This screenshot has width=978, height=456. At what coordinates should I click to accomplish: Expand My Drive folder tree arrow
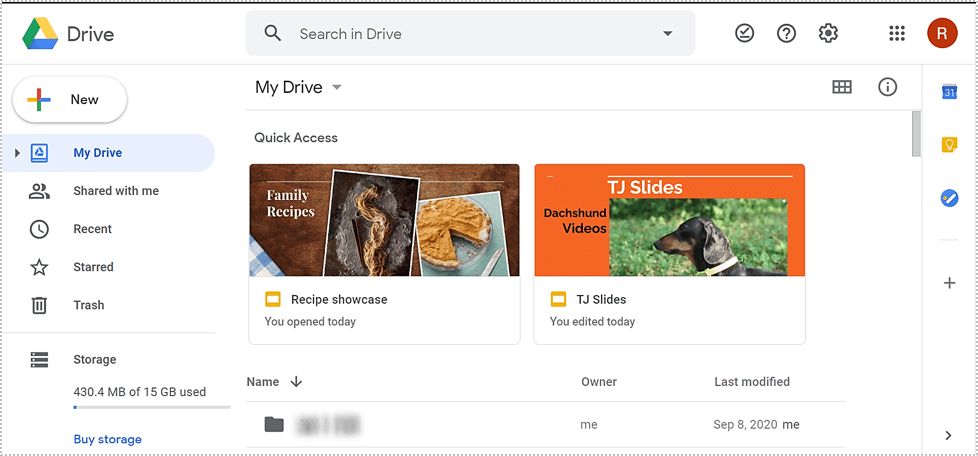[17, 153]
